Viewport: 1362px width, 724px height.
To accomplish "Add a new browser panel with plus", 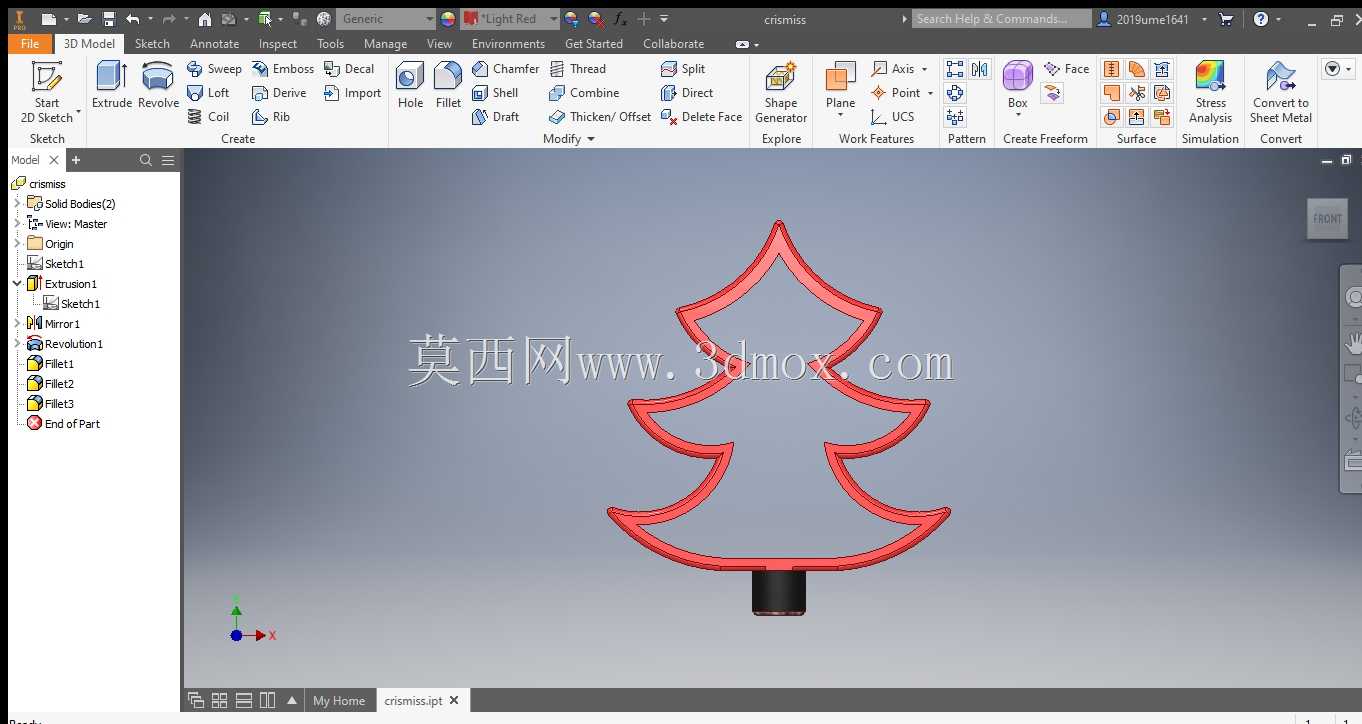I will point(76,160).
